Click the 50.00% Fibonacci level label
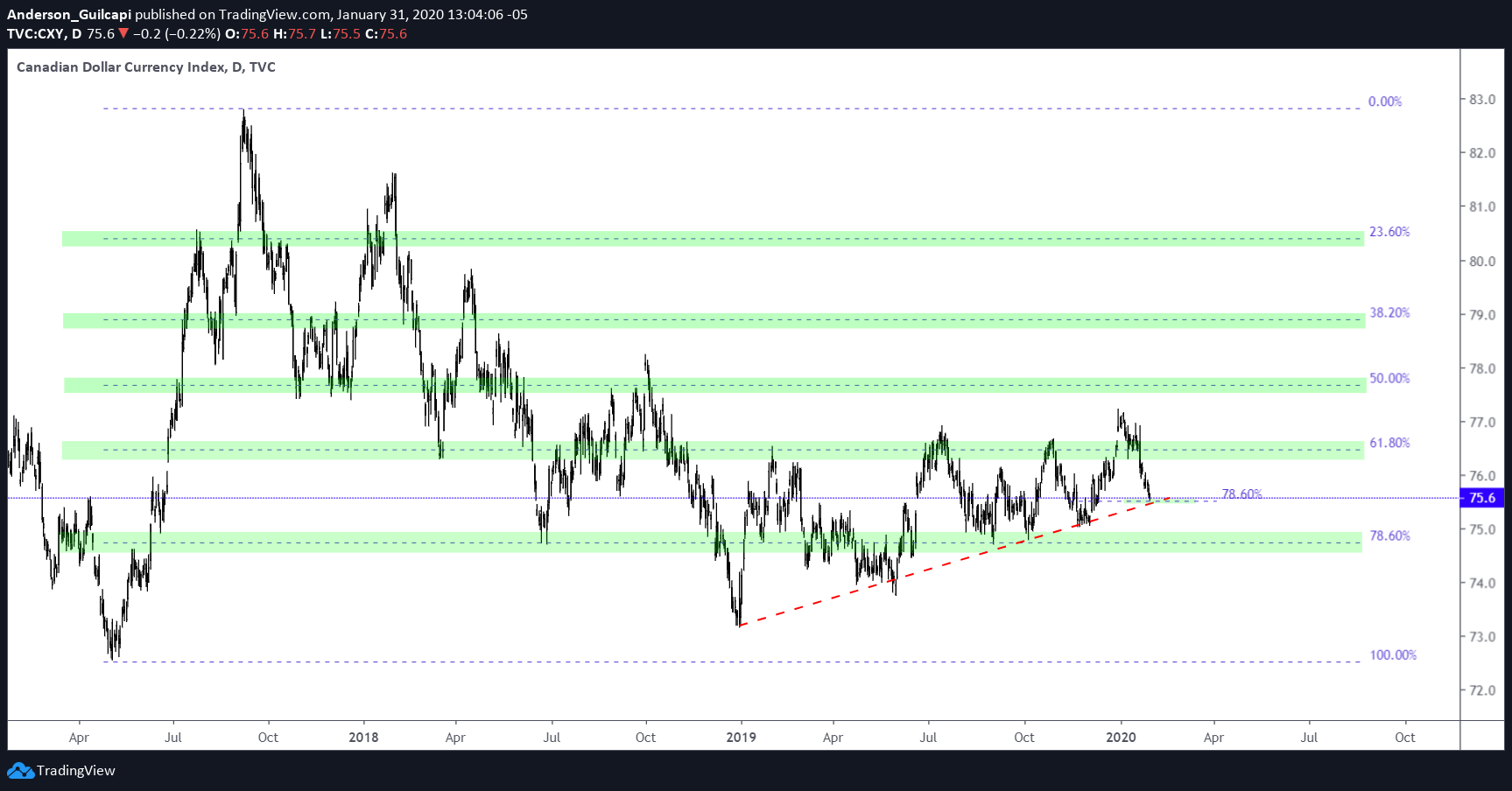This screenshot has width=1512, height=791. (x=1389, y=378)
